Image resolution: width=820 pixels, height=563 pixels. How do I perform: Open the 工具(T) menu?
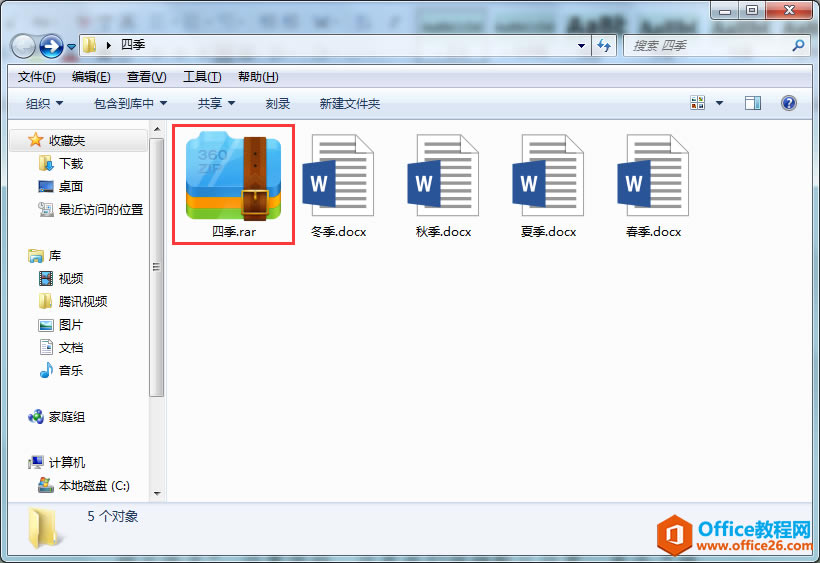coord(202,77)
